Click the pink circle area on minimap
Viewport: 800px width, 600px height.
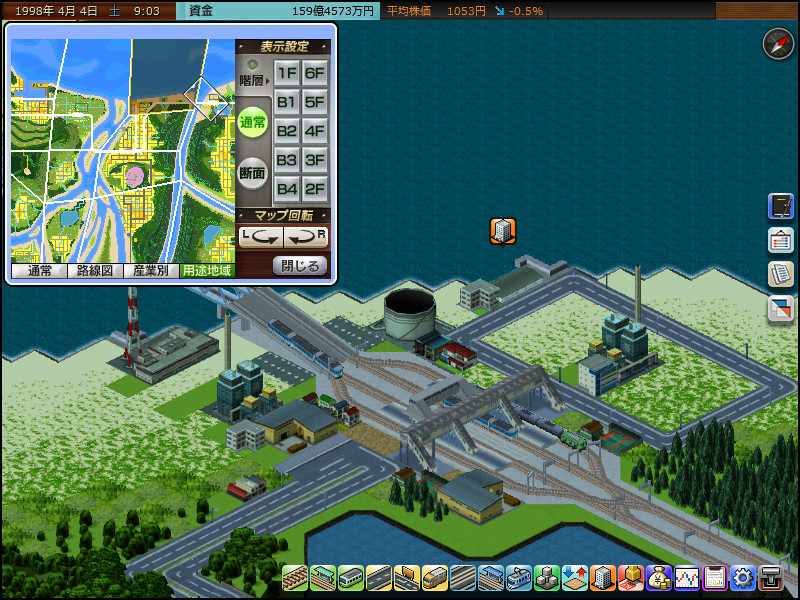(135, 177)
